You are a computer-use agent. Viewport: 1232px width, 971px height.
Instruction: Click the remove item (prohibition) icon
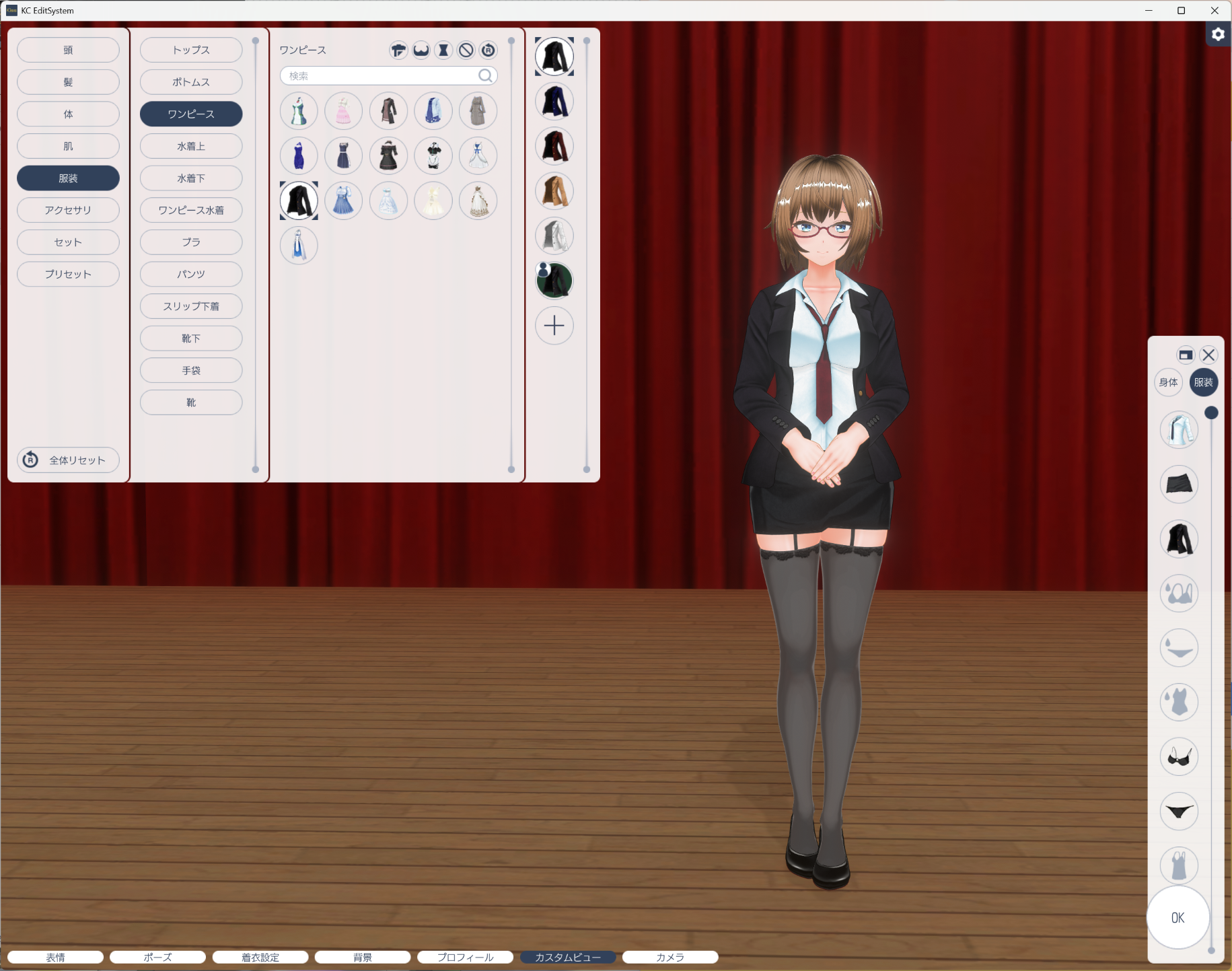point(466,50)
